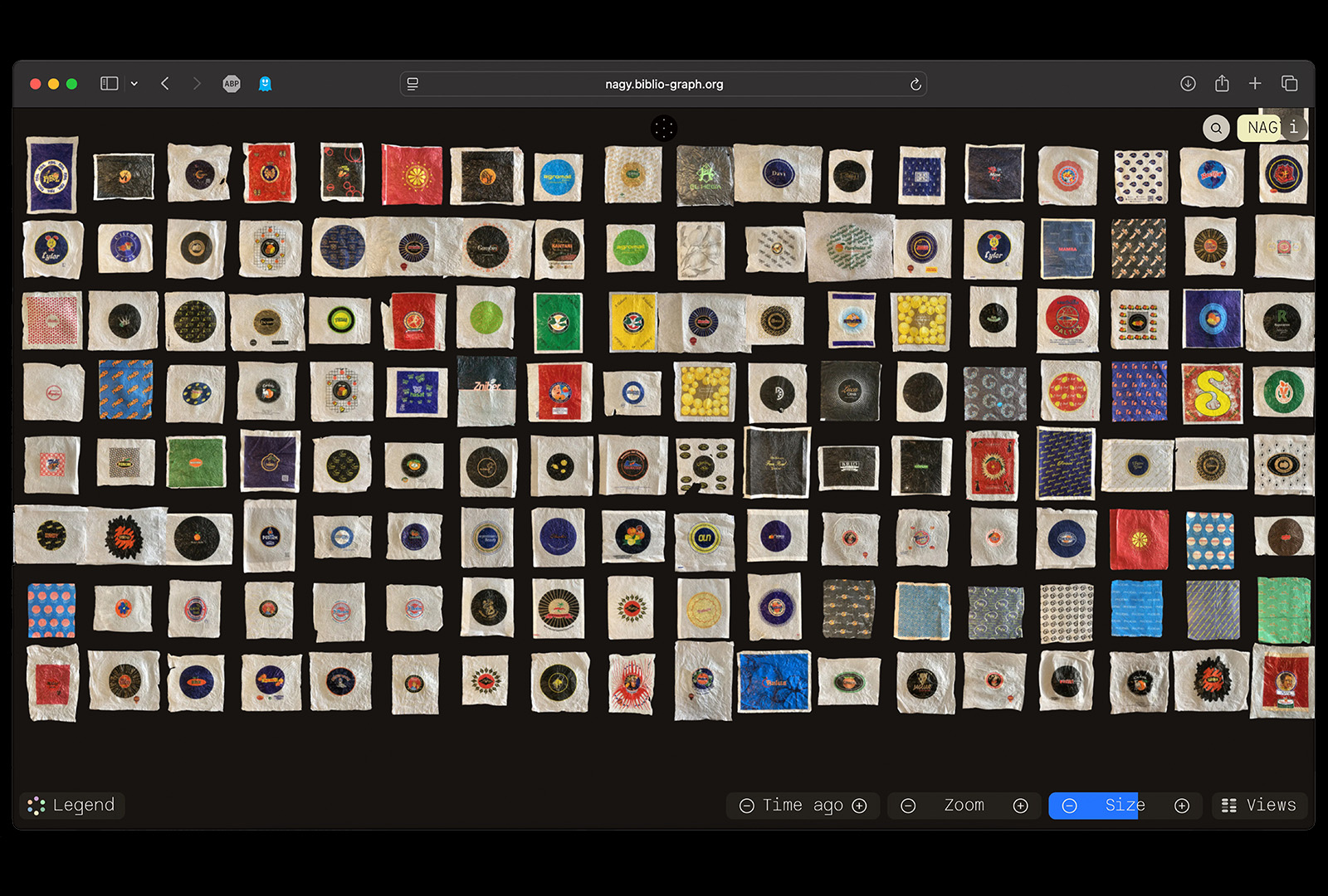Click the info "i" icon near NAGY
The image size is (1328, 896).
pyautogui.click(x=1292, y=127)
